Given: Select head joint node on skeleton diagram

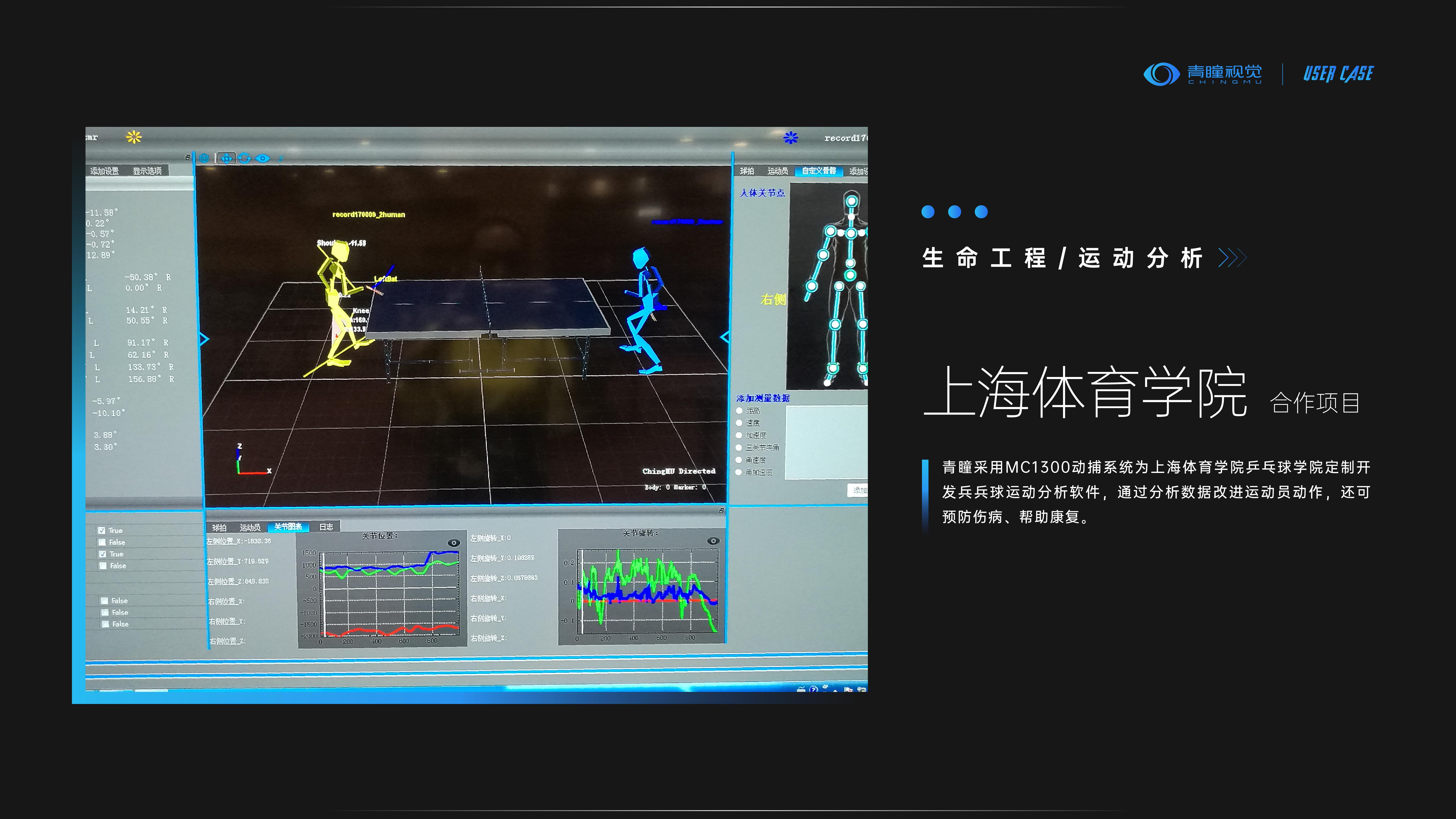Looking at the screenshot, I should pos(852,201).
